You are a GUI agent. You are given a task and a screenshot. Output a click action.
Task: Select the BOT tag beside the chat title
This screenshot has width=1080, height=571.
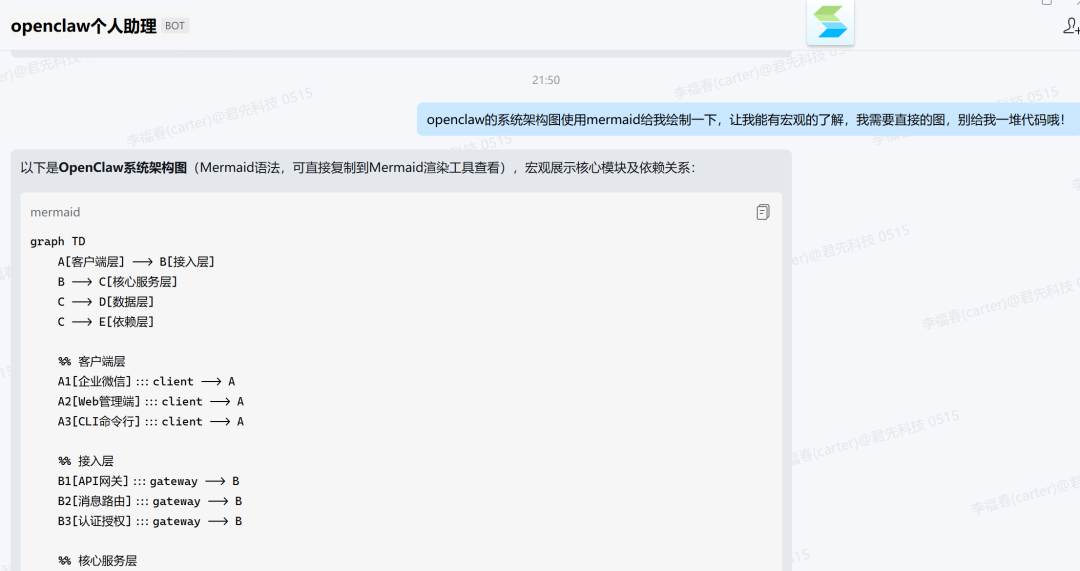coord(175,26)
